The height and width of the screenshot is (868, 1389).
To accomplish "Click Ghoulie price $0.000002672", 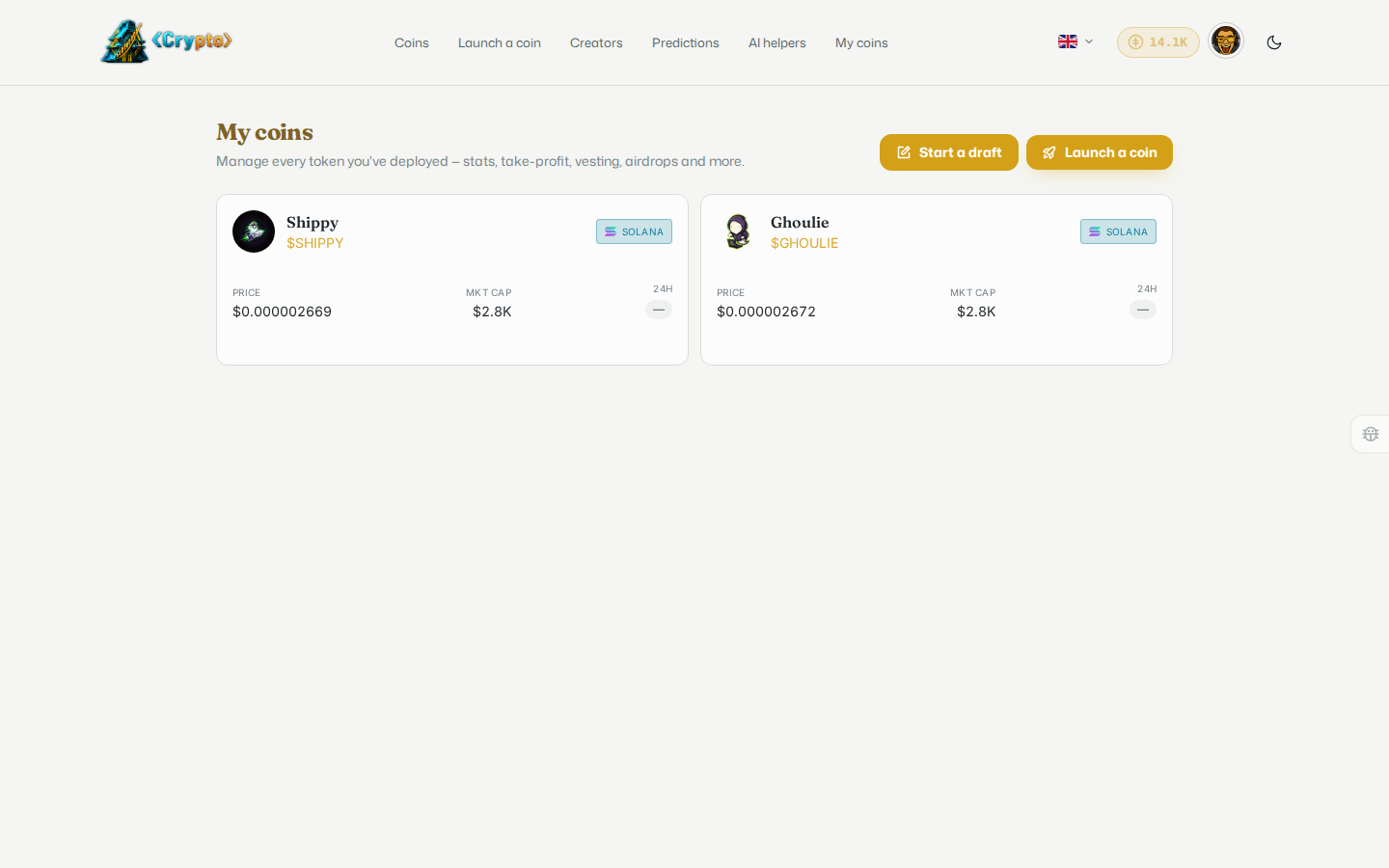I will tap(766, 312).
